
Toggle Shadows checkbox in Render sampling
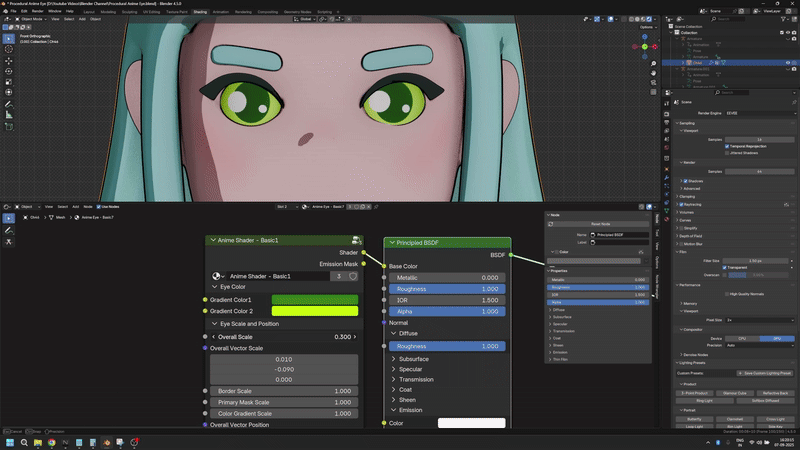click(685, 181)
